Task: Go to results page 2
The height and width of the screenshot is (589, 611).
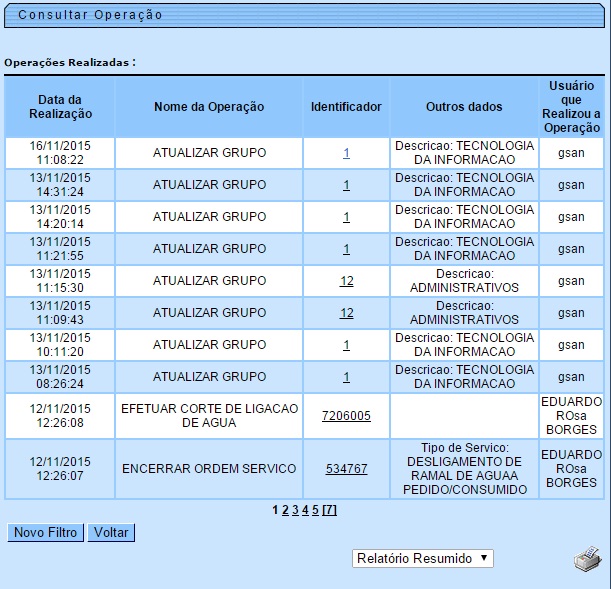Action: click(x=285, y=510)
